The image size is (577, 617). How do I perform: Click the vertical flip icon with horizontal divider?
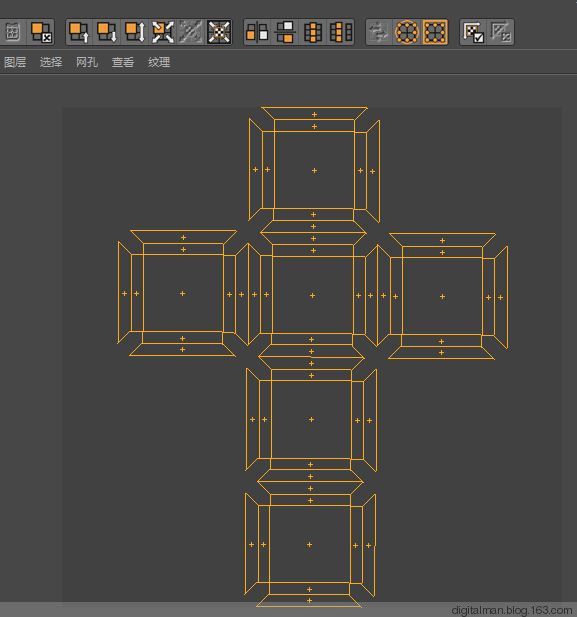[285, 32]
